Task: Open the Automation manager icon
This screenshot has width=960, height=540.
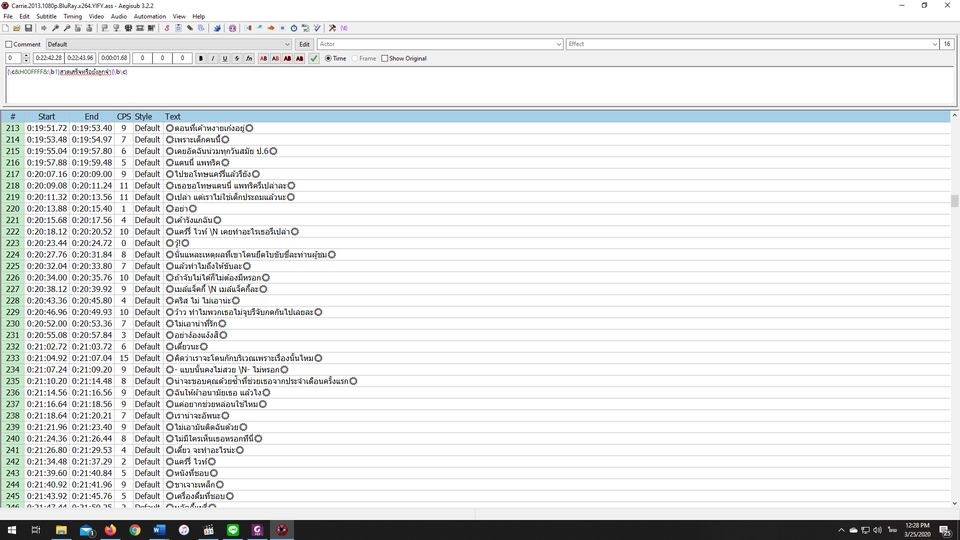Action: coord(217,28)
